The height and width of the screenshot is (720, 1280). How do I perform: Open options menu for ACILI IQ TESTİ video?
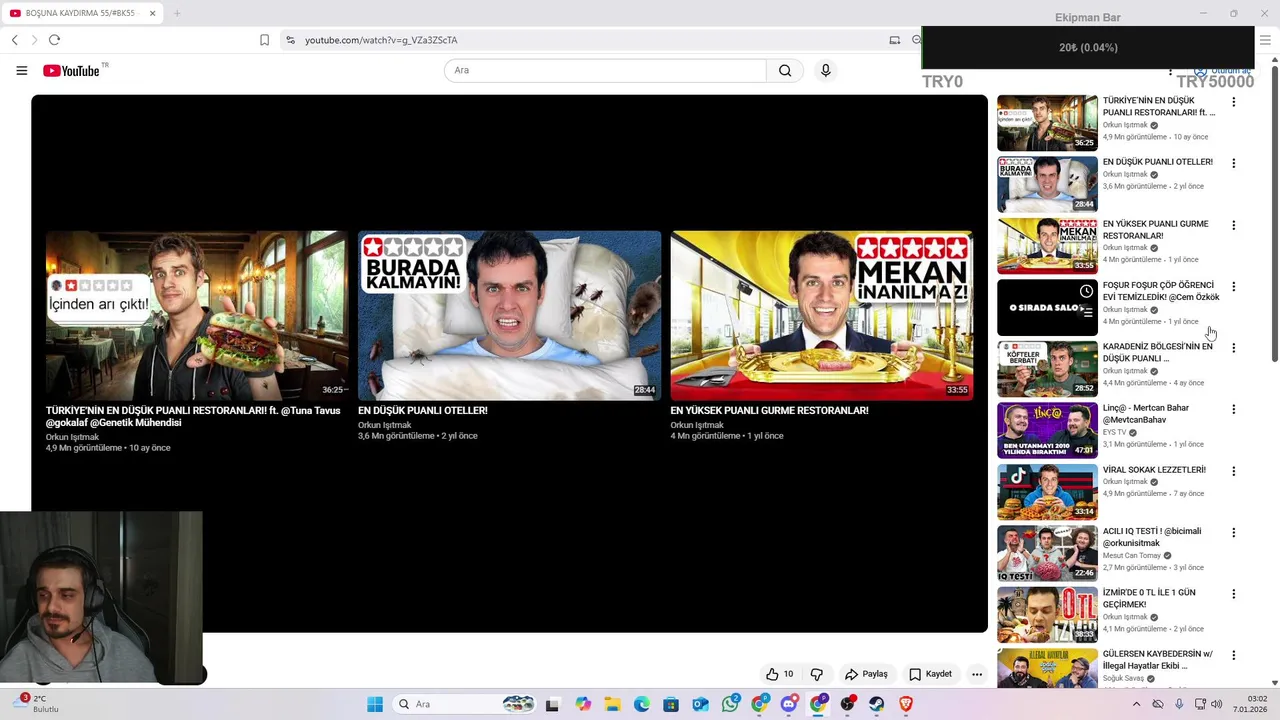[x=1233, y=532]
